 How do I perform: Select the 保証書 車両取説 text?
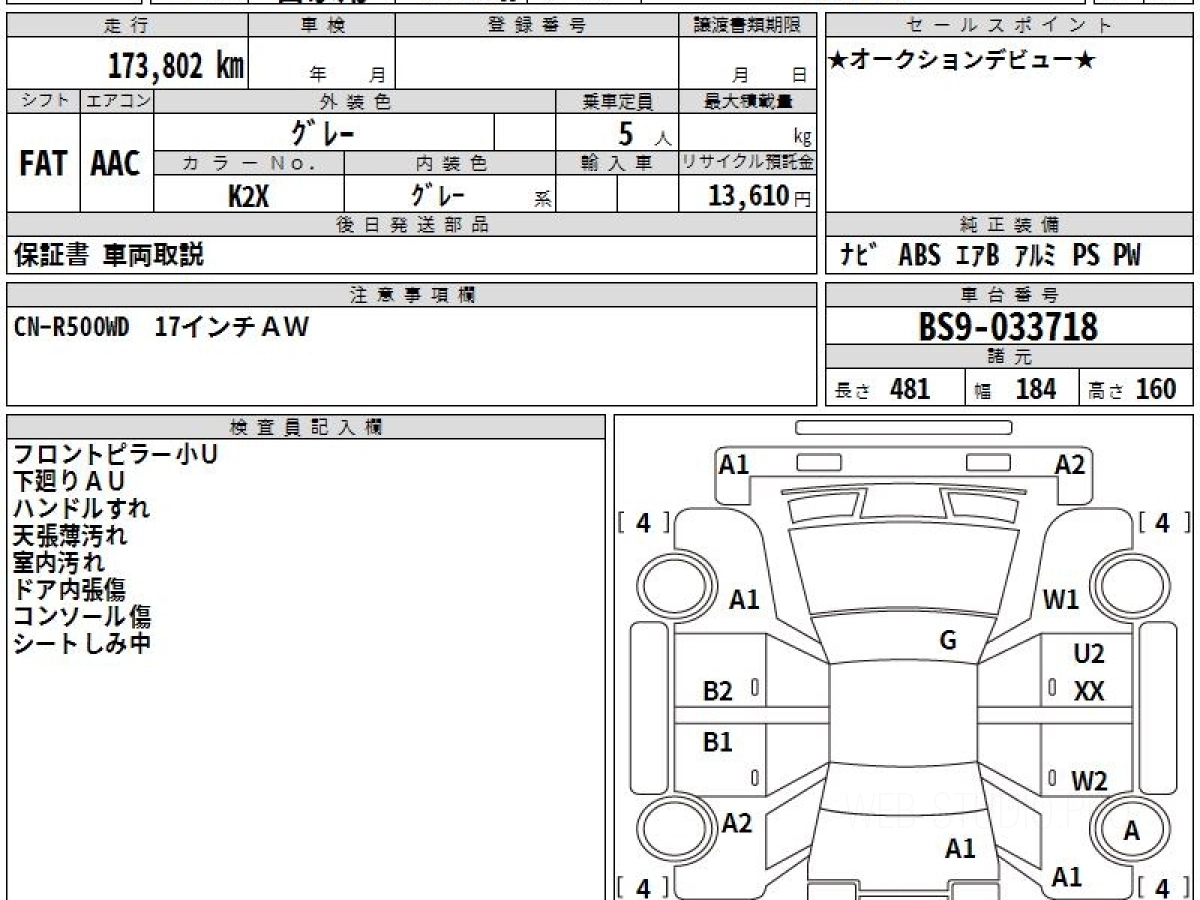coord(108,255)
